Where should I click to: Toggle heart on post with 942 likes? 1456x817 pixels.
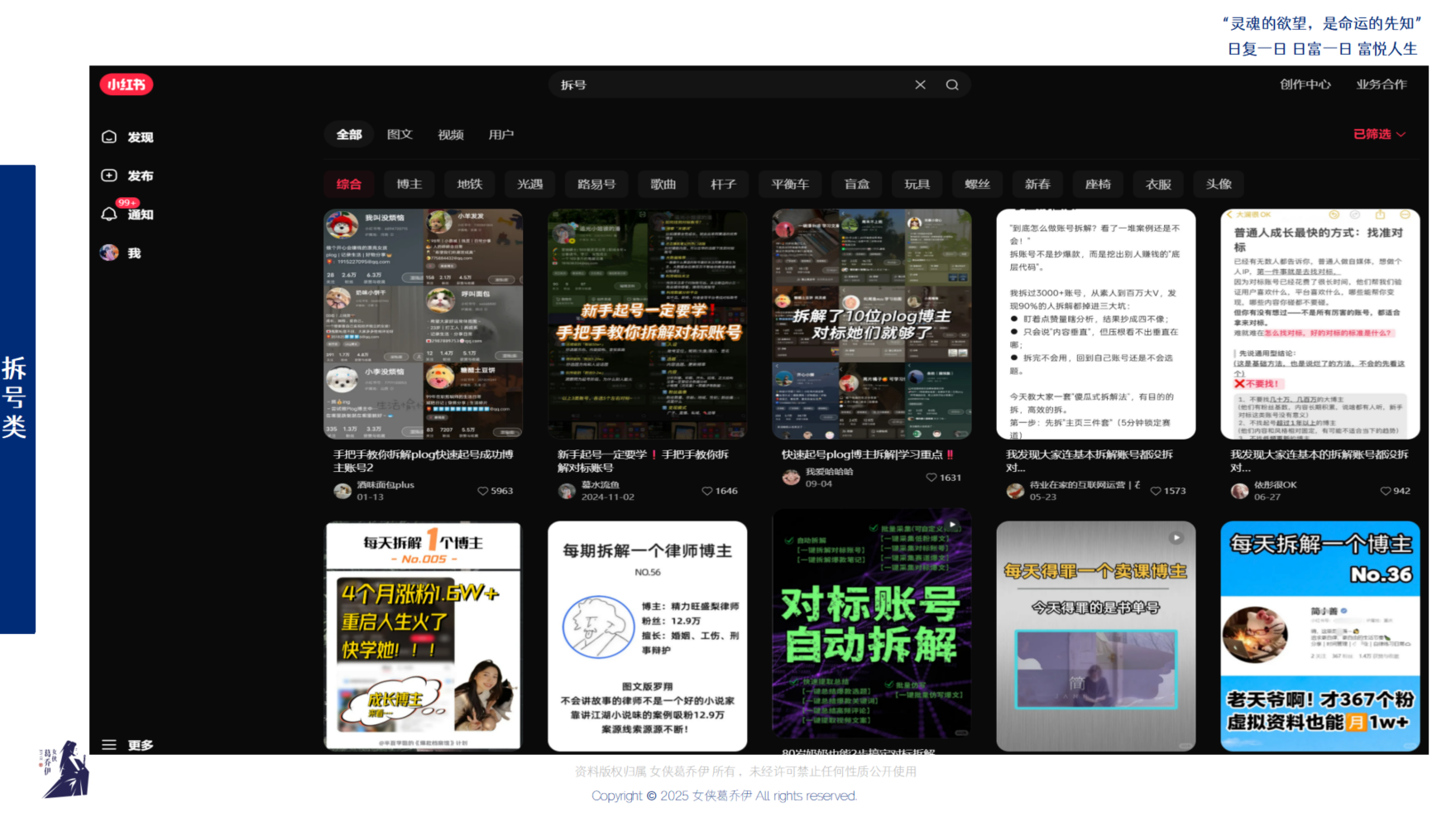(x=1385, y=491)
